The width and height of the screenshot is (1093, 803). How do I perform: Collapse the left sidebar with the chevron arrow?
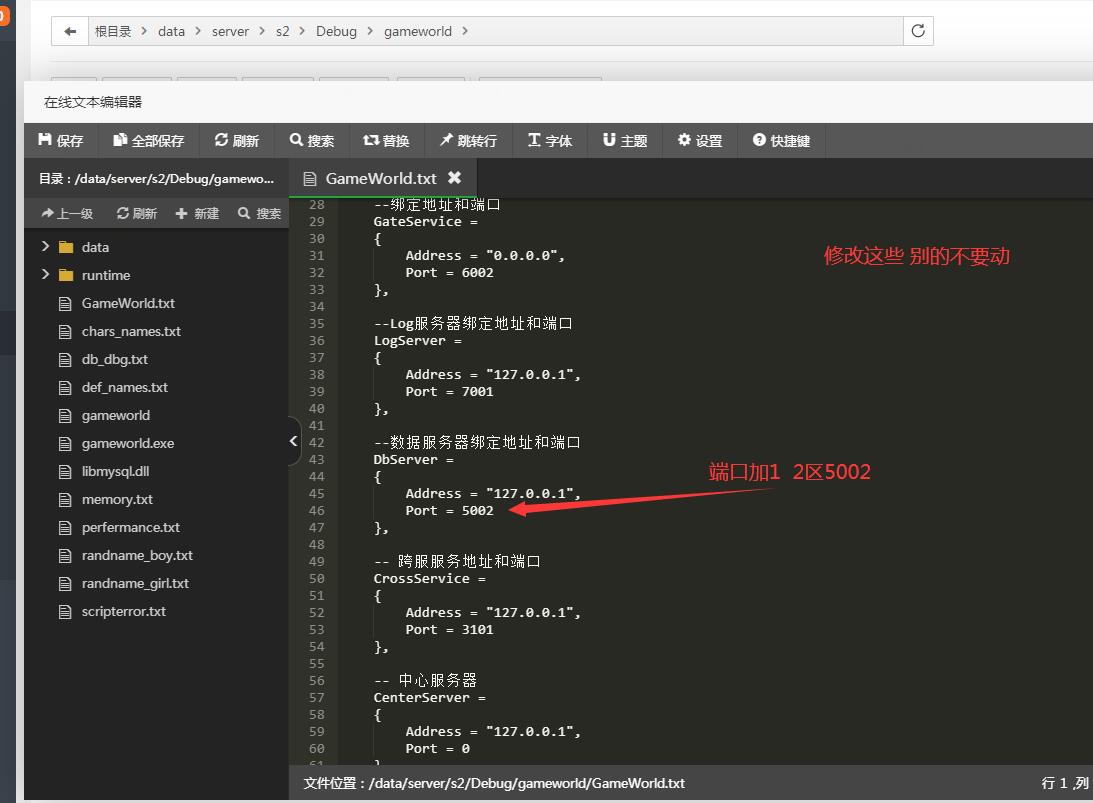[293, 440]
